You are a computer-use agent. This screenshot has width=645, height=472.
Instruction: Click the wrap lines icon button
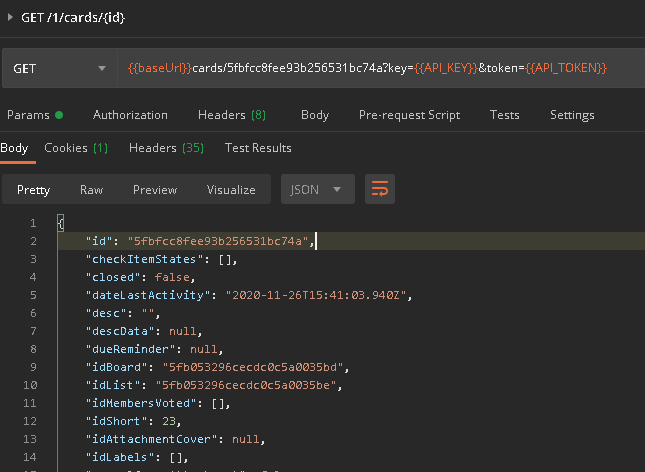(x=380, y=189)
